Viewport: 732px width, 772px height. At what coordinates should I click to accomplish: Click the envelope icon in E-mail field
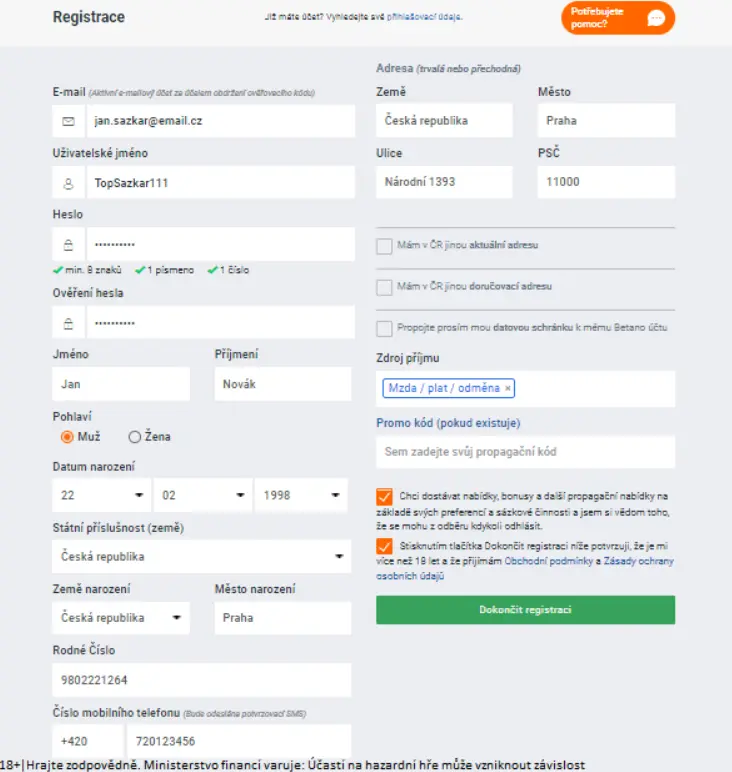click(x=68, y=121)
